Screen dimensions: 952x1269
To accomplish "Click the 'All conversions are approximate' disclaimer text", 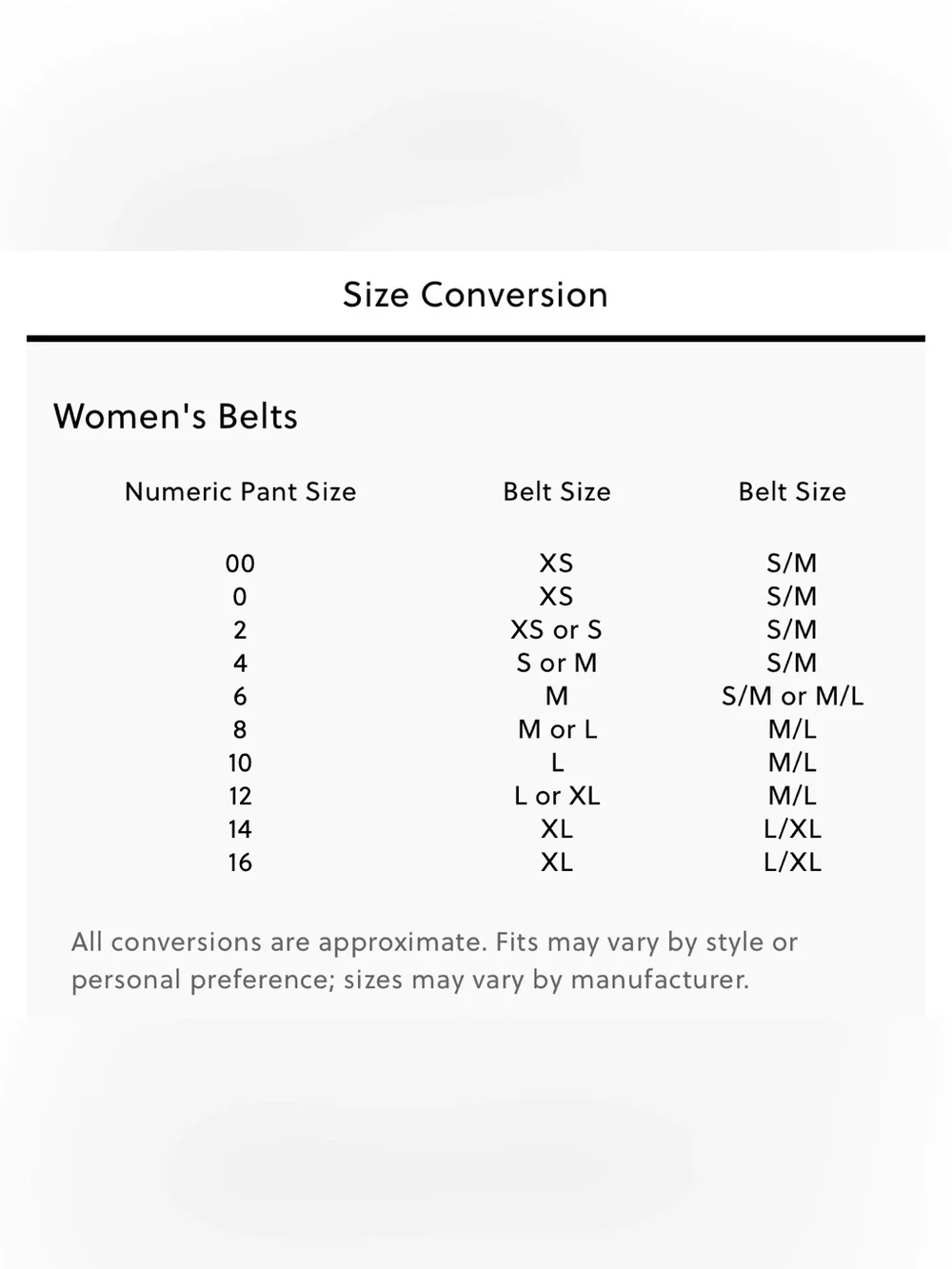I will coord(434,961).
